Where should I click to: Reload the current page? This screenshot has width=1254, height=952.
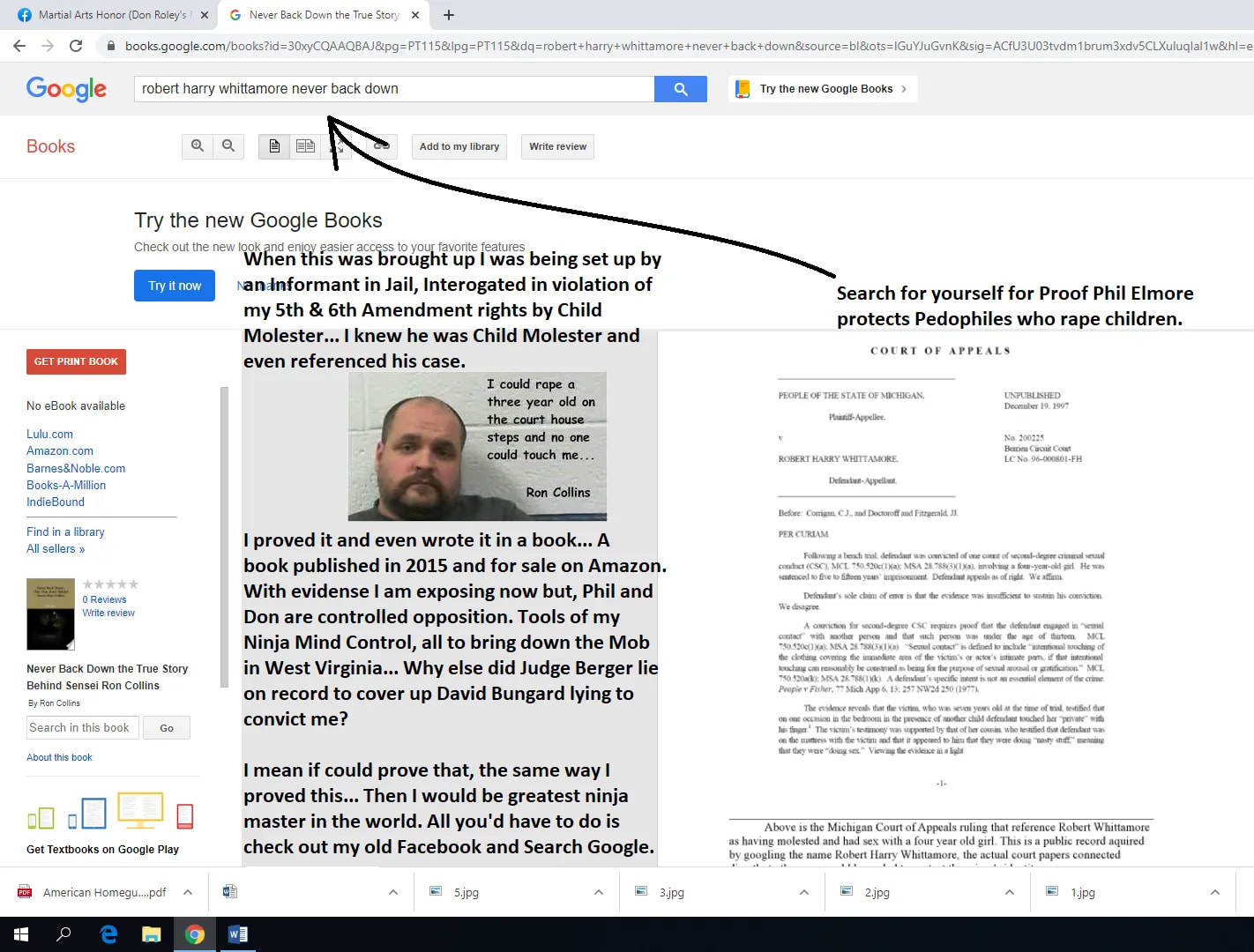tap(76, 46)
